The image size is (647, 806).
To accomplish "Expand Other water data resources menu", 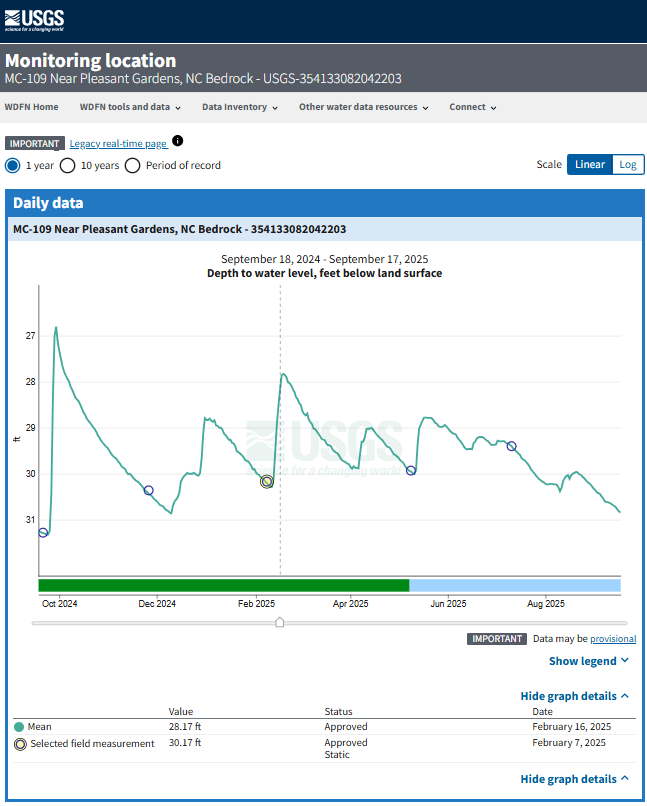I will pyautogui.click(x=363, y=107).
